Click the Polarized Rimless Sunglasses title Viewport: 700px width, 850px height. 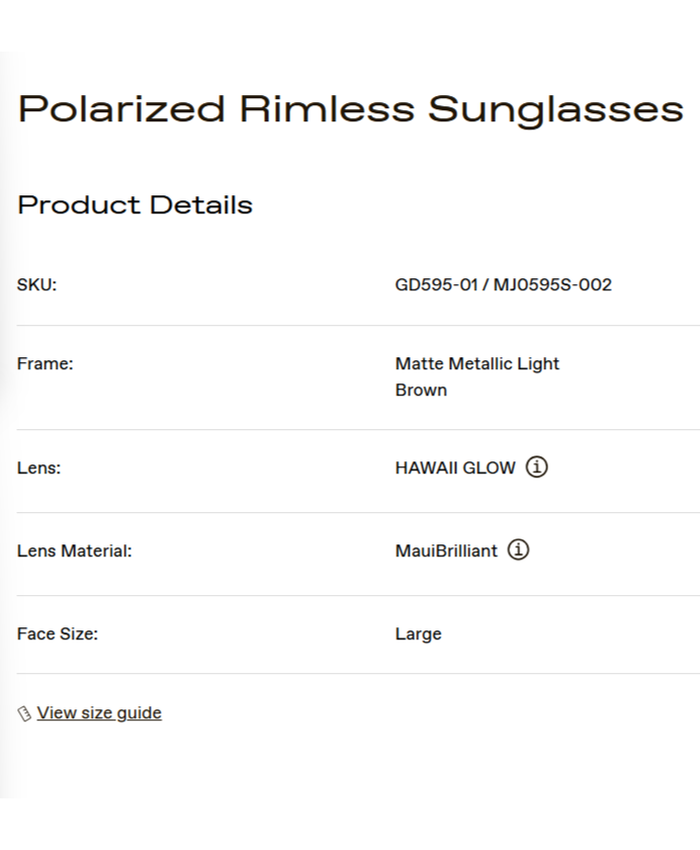tap(350, 108)
